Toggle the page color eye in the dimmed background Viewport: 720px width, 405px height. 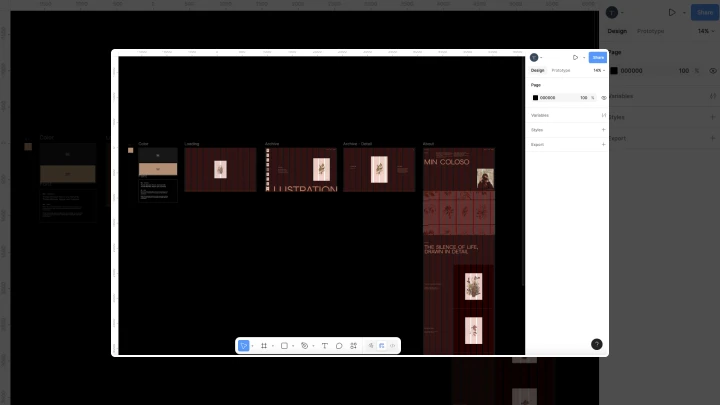pos(713,71)
